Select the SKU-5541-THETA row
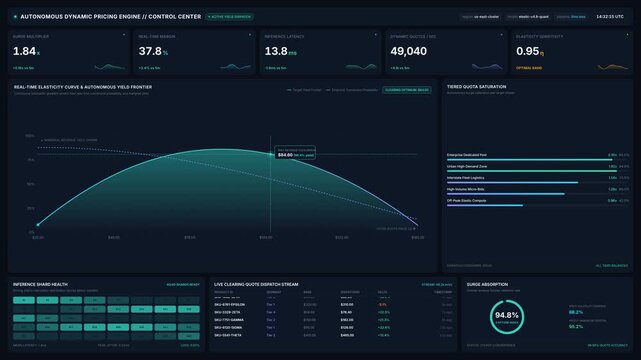Image resolution: width=641 pixels, height=360 pixels. (333, 335)
